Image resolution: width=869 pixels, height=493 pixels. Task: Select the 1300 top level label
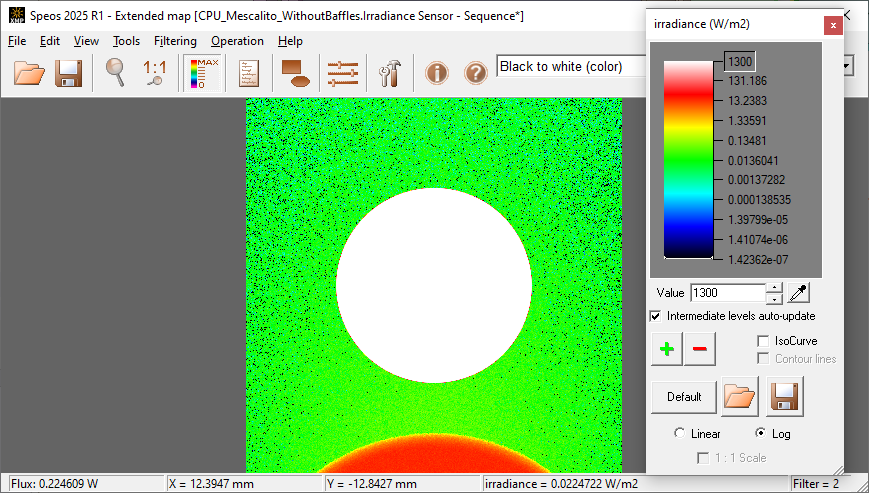click(x=740, y=61)
